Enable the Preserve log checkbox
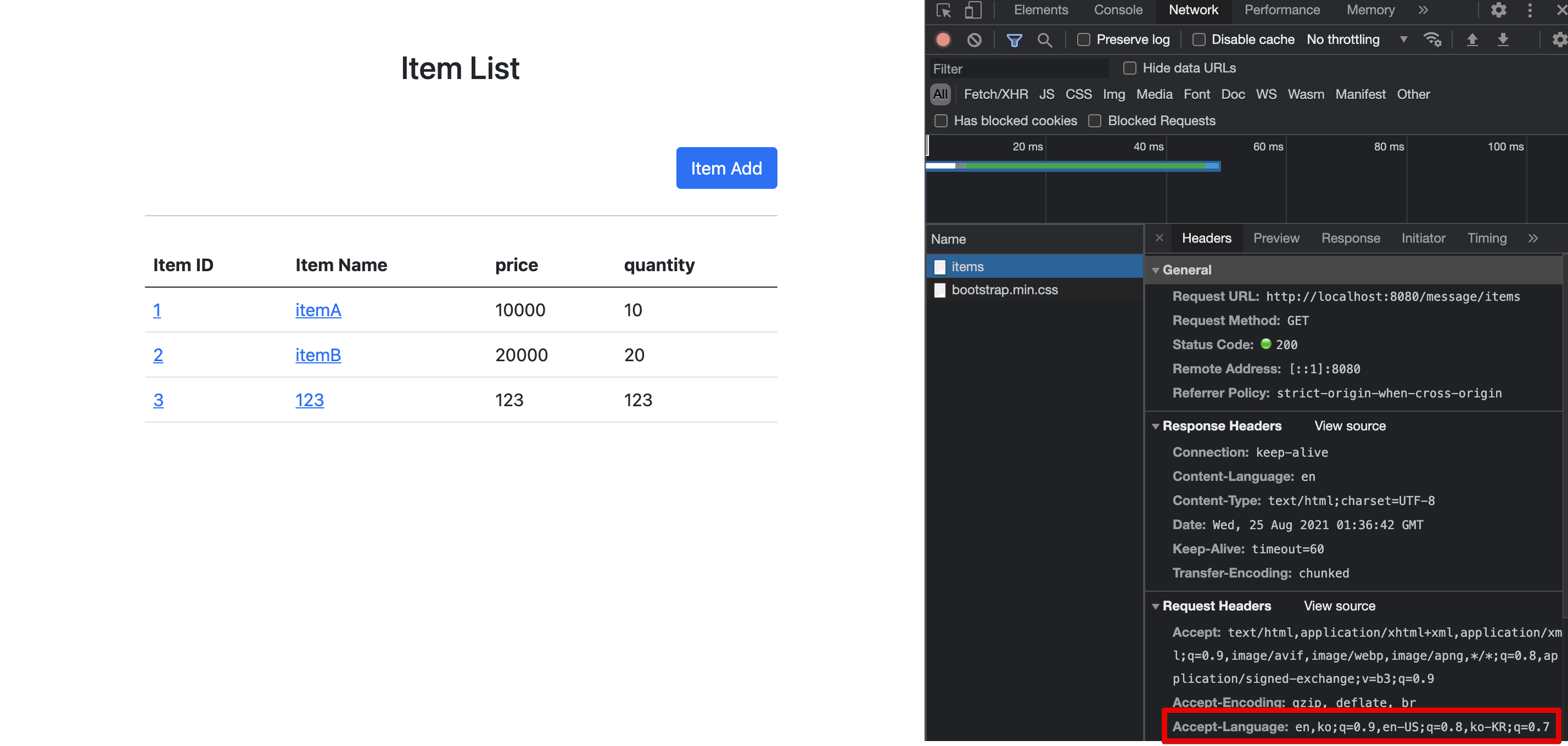Screen dimensions: 1568x746 pos(1083,40)
